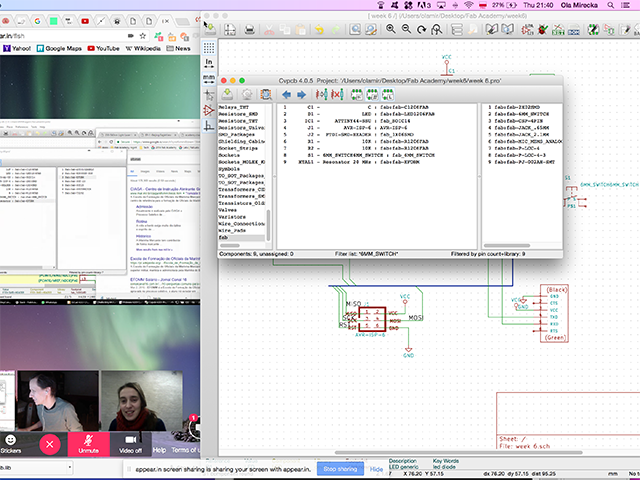The height and width of the screenshot is (480, 640).
Task: Zoom out on schematic
Action: point(406,29)
